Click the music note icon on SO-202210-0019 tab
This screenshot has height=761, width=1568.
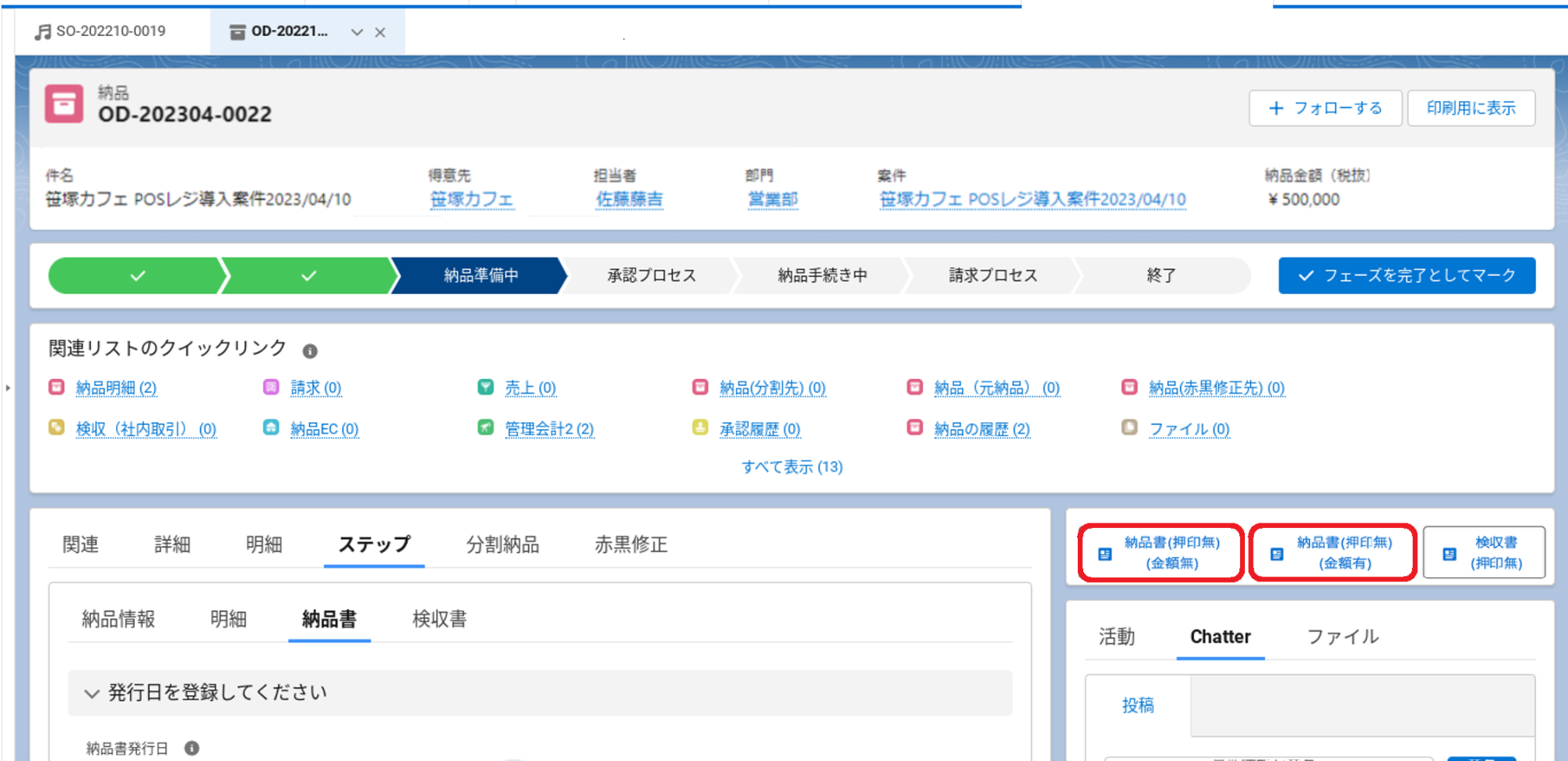tap(43, 31)
